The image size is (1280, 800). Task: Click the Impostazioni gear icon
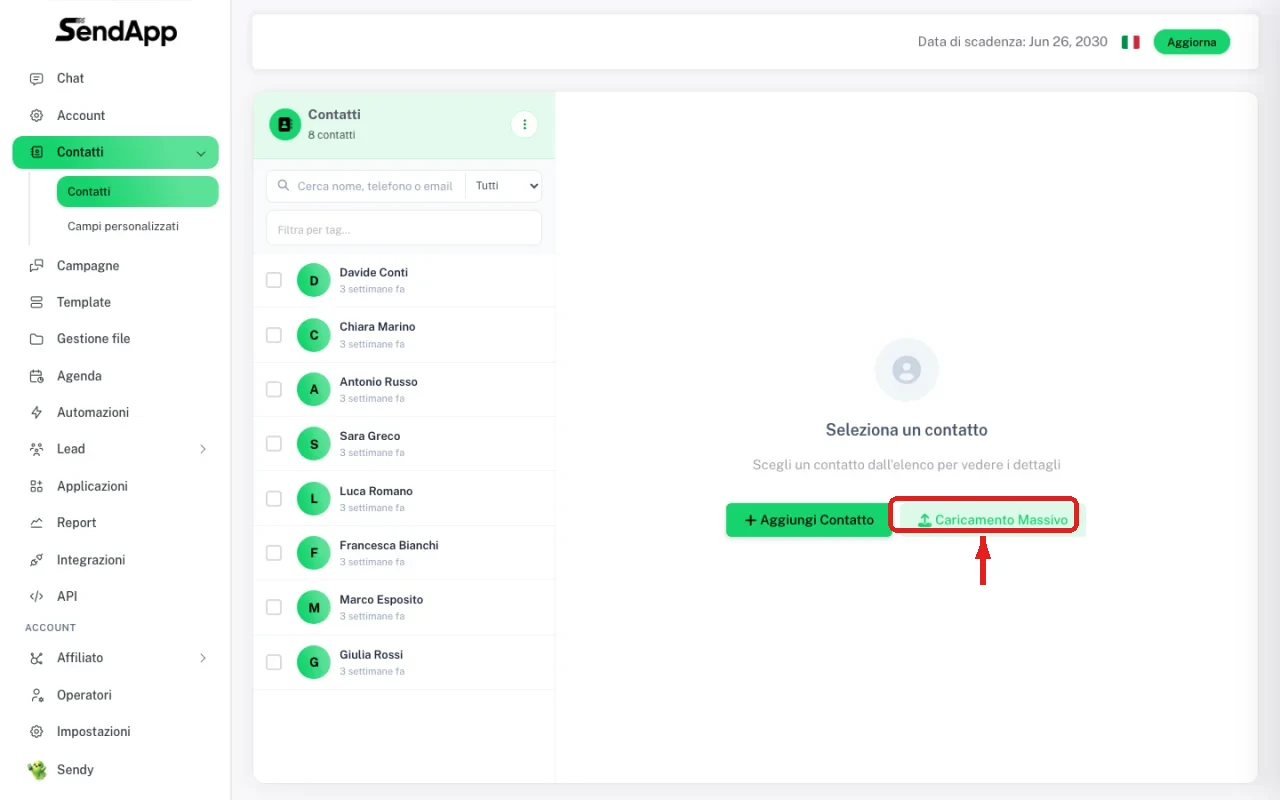coord(37,732)
